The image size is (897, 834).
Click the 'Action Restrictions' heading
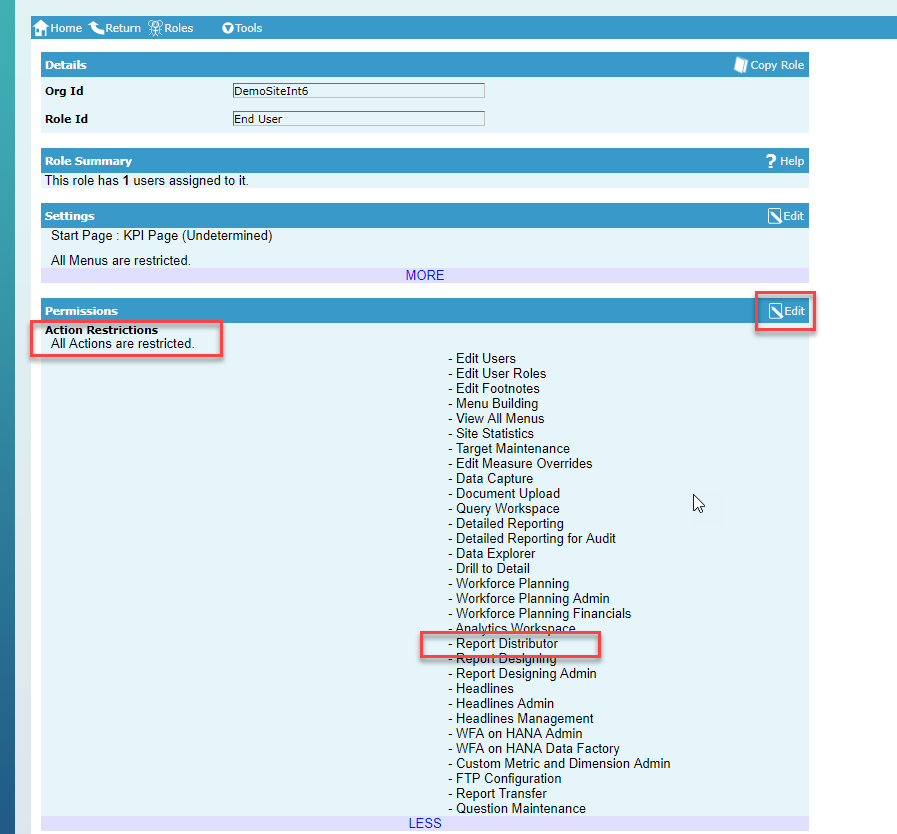[101, 330]
